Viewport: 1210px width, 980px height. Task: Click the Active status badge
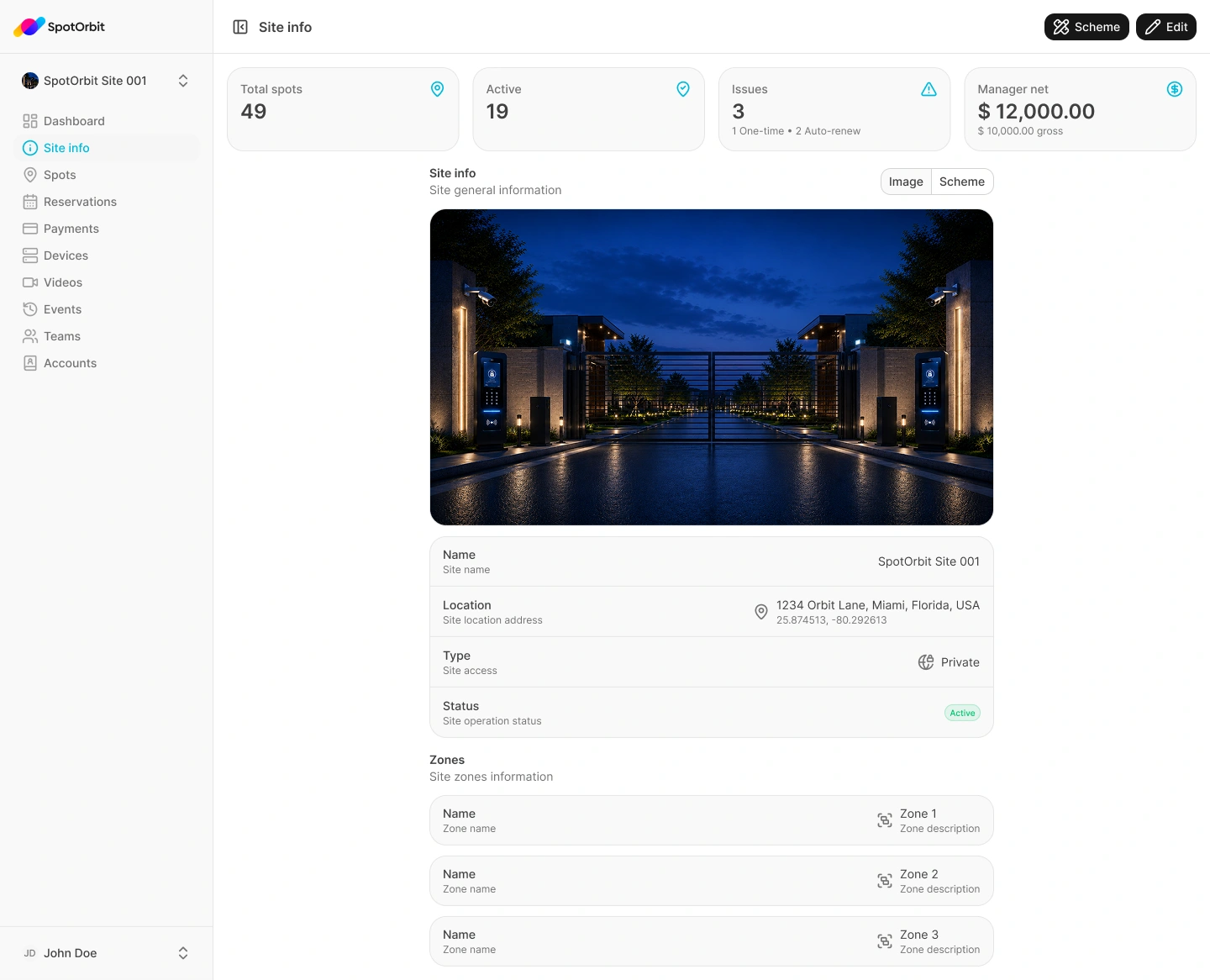962,713
